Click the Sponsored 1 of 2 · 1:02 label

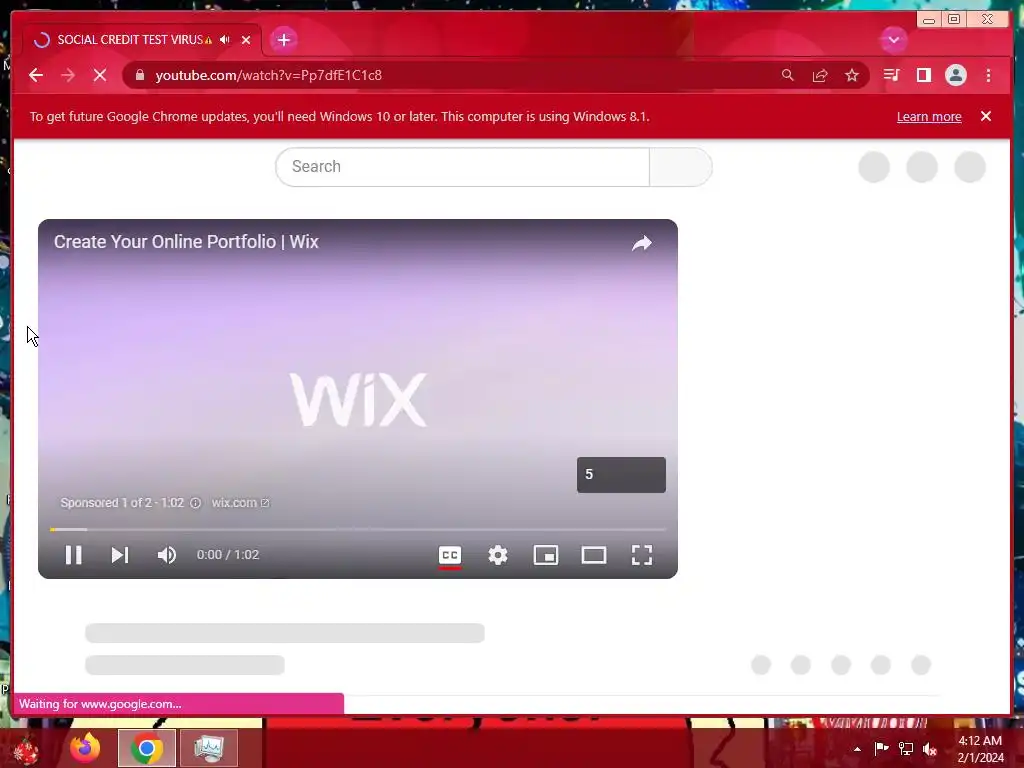click(x=122, y=503)
